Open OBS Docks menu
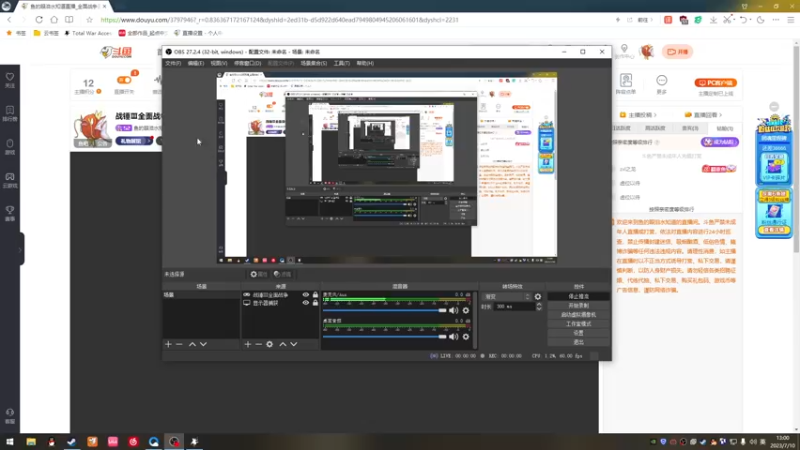The image size is (800, 450). click(x=247, y=63)
